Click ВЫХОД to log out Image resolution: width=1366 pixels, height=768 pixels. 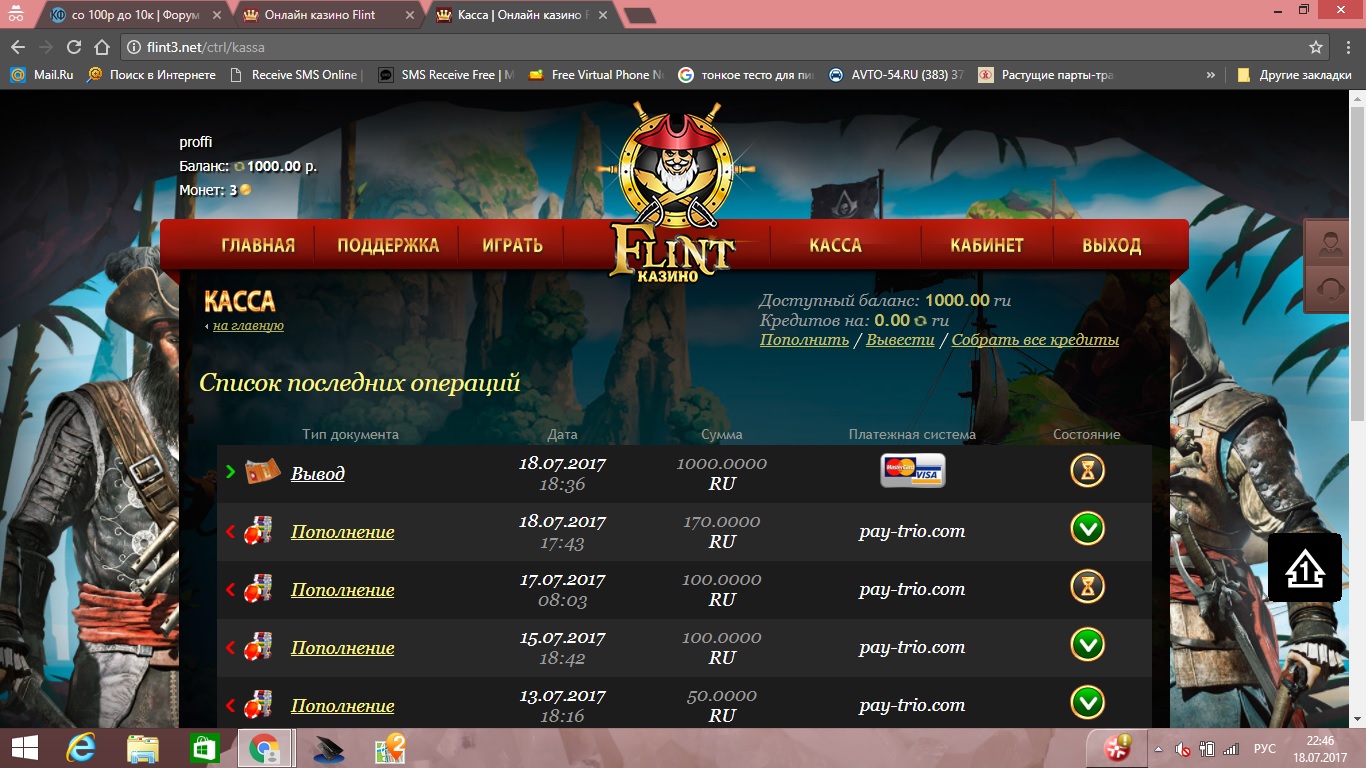1111,246
